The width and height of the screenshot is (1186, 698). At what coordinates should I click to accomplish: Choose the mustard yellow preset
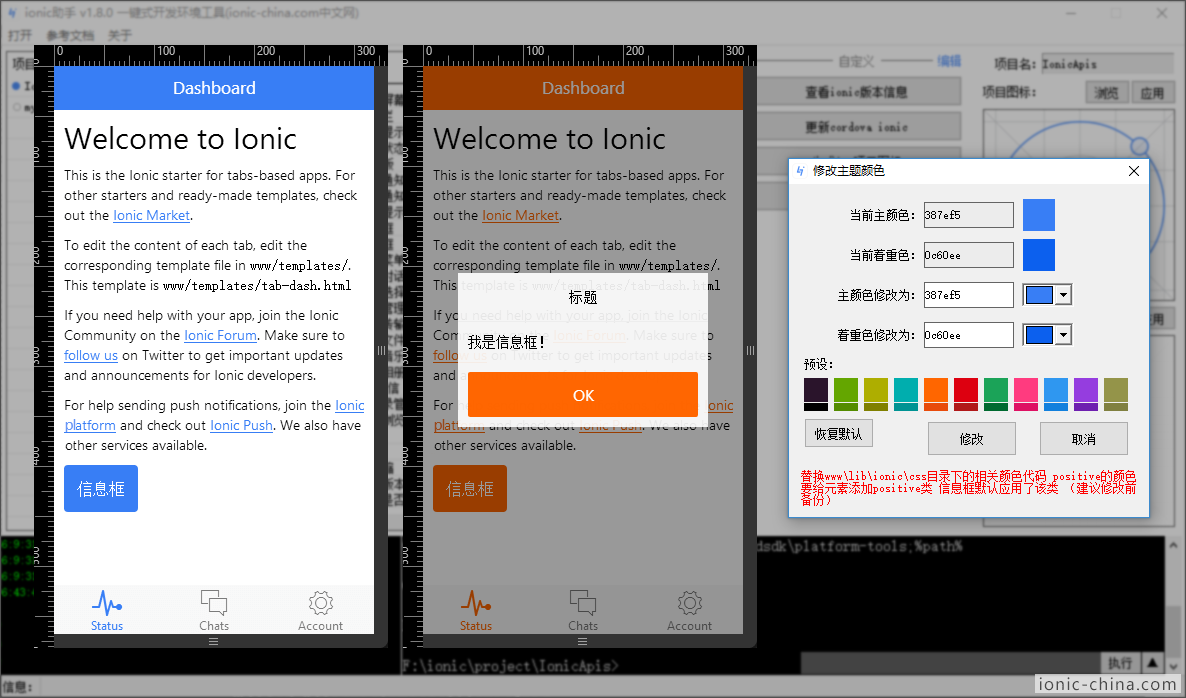coord(876,395)
